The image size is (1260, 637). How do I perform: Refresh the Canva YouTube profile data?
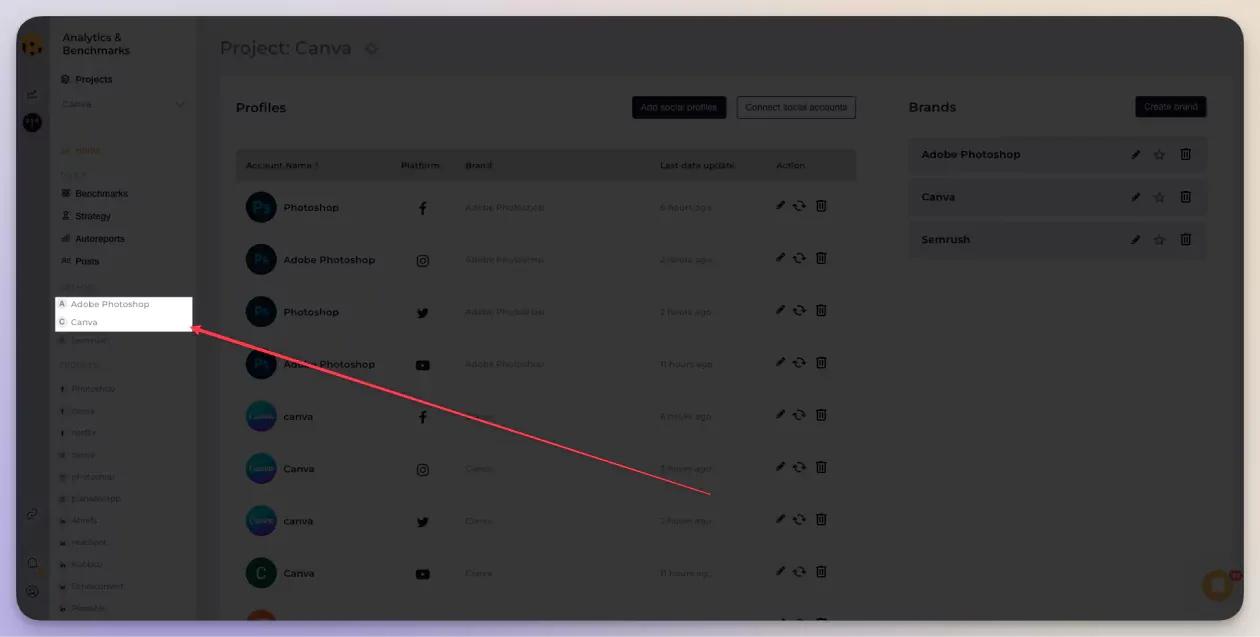tap(800, 572)
